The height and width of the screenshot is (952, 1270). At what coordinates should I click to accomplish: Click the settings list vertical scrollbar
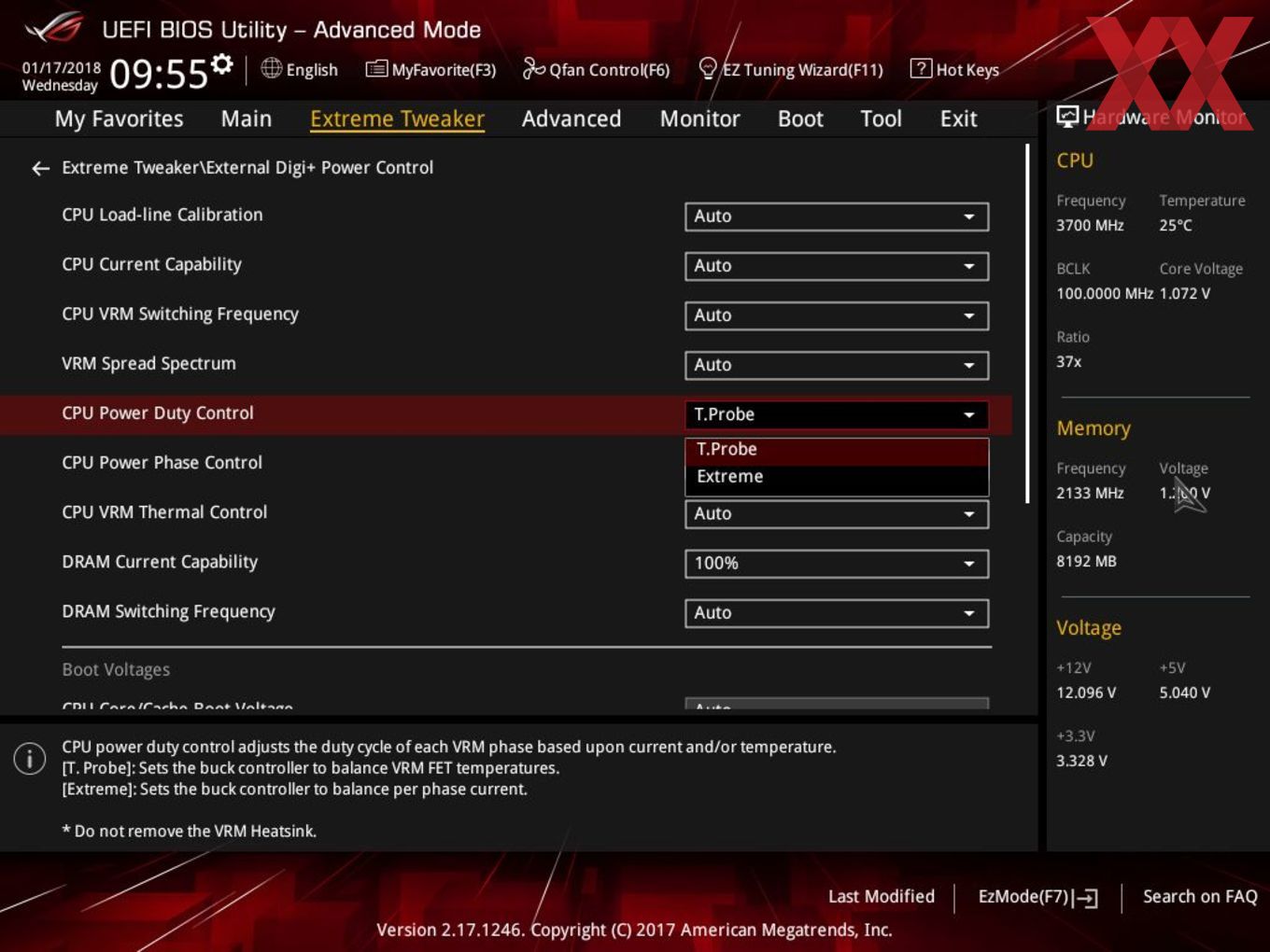coord(1027,323)
